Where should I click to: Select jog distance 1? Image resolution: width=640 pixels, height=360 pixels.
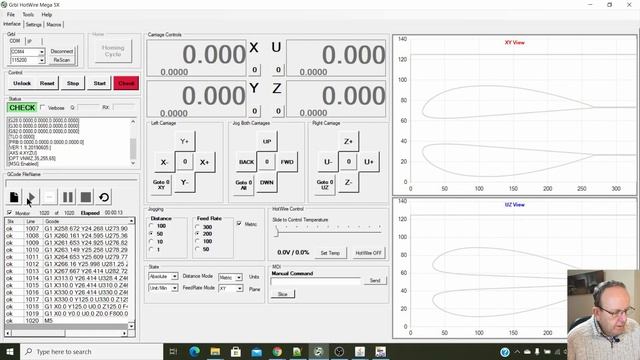pyautogui.click(x=151, y=249)
